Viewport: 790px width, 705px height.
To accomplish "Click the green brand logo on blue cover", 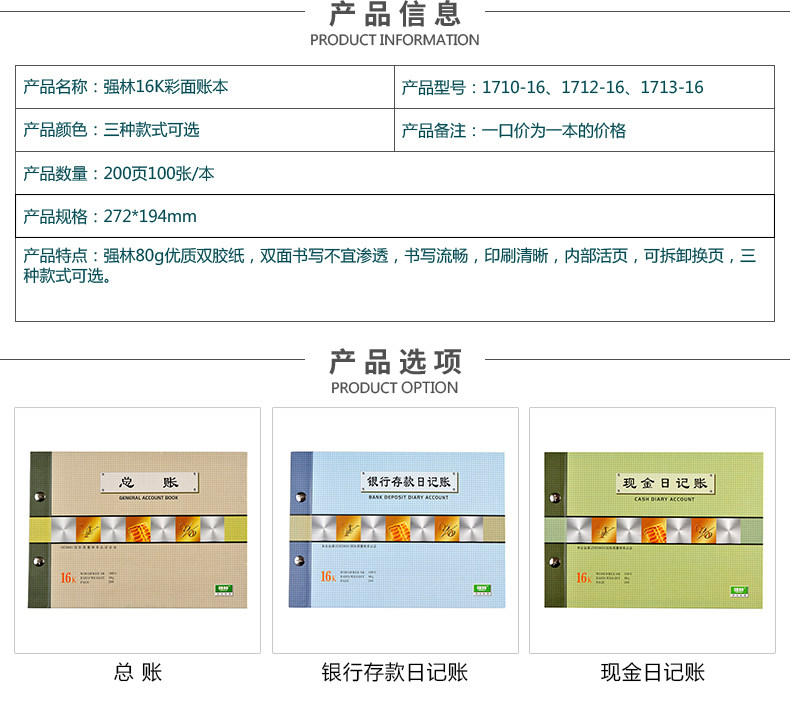I will pos(482,589).
